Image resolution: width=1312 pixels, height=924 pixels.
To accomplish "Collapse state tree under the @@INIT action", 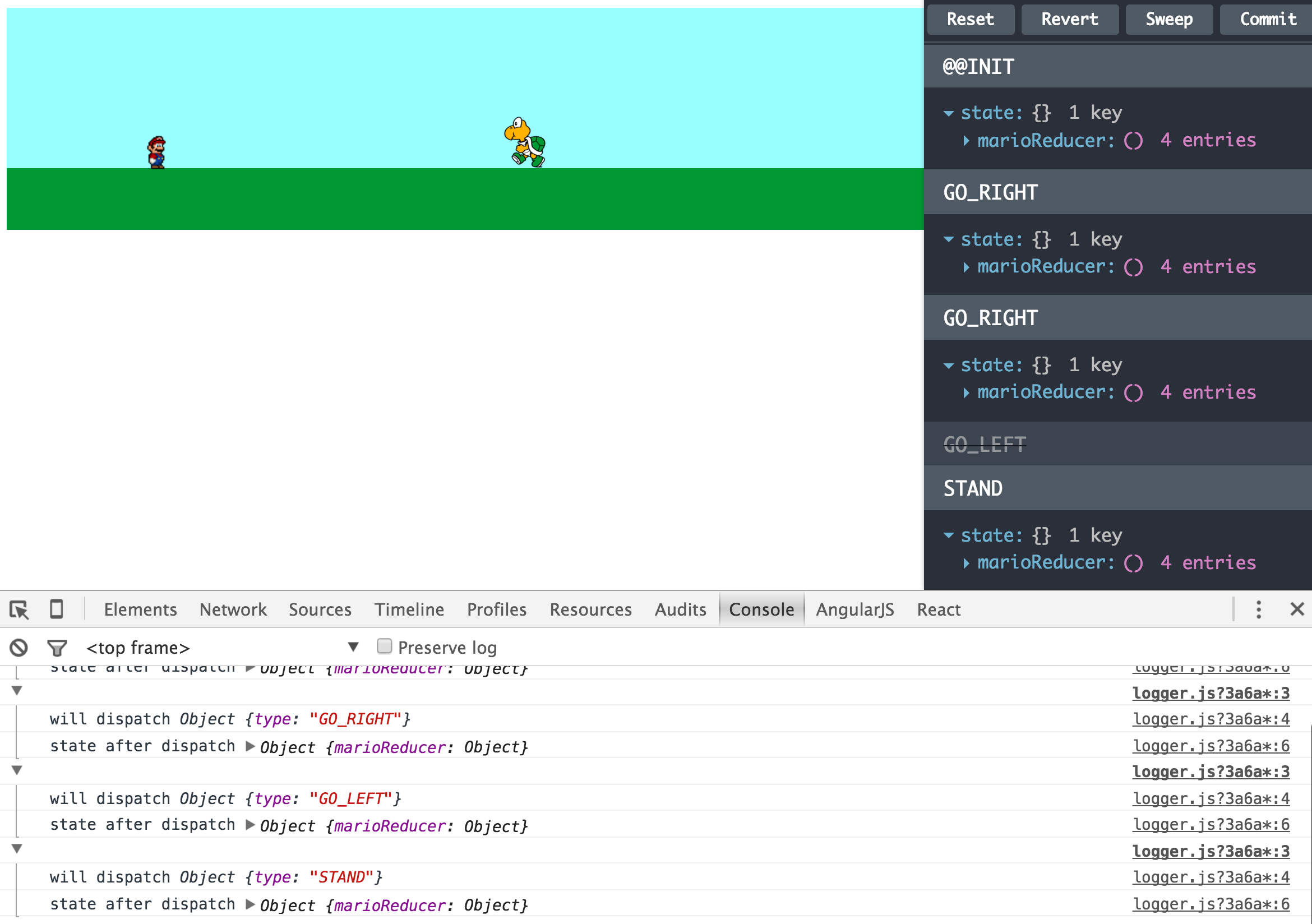I will point(949,113).
